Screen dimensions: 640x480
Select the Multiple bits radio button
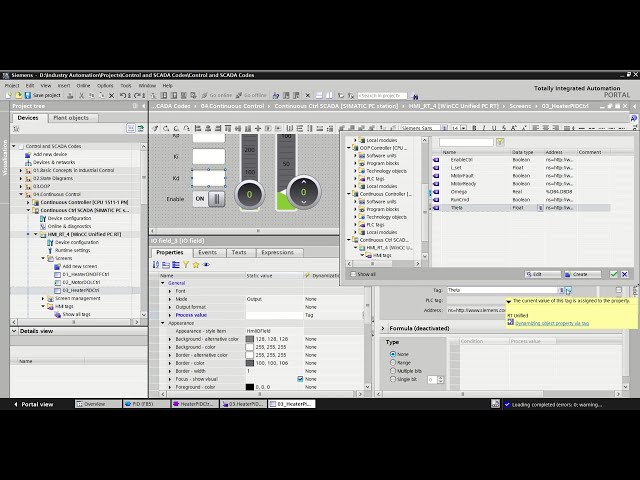coord(393,371)
